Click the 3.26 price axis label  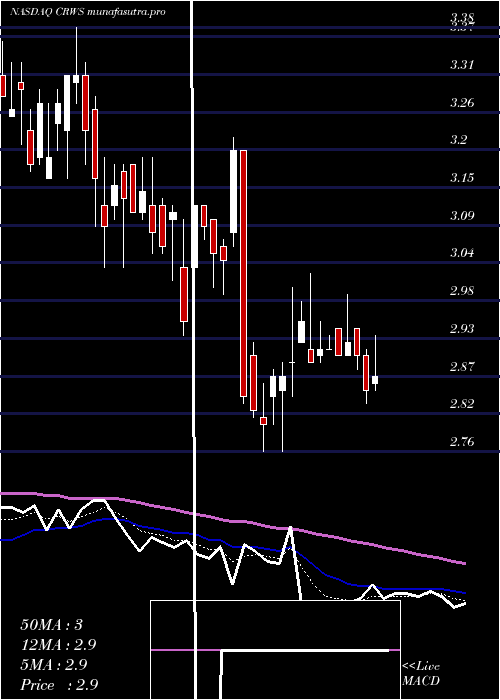(x=462, y=103)
